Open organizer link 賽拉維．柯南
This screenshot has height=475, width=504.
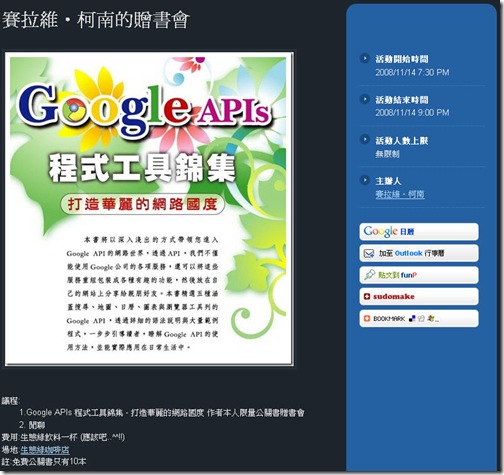tap(400, 194)
